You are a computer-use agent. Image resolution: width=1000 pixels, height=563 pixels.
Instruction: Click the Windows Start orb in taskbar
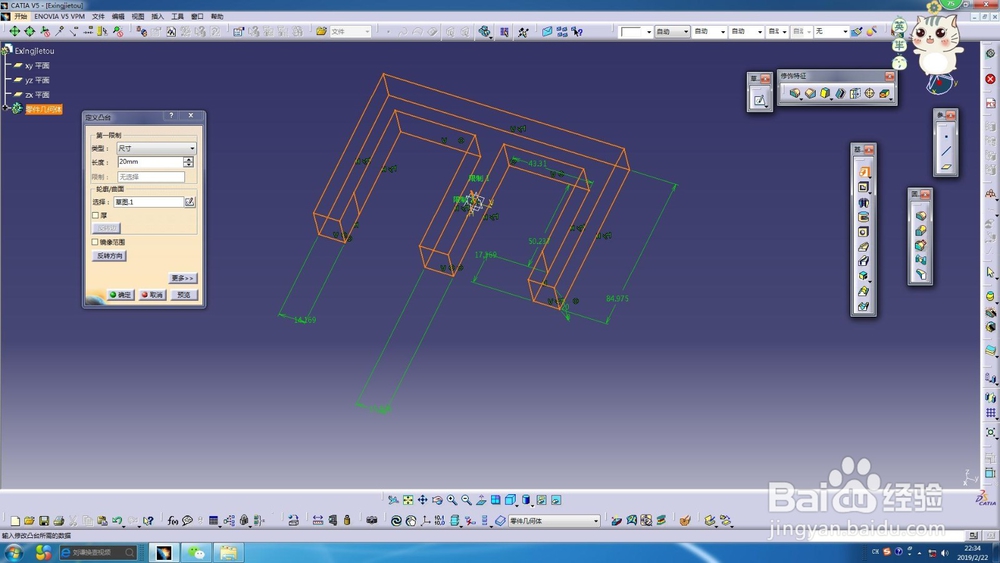pos(14,552)
